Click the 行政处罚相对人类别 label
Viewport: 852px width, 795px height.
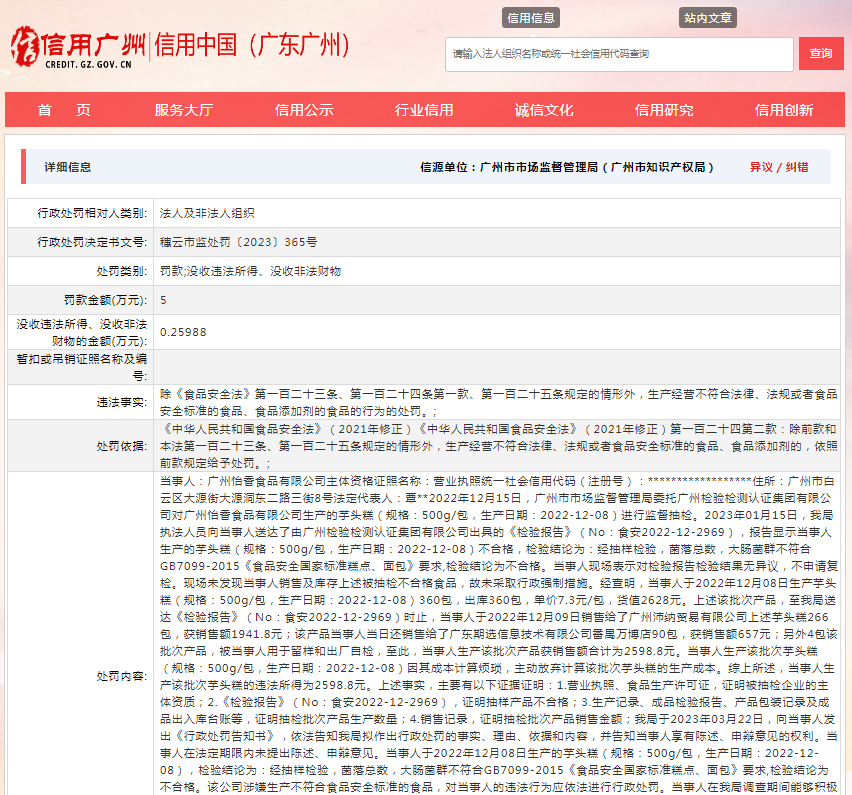click(92, 213)
